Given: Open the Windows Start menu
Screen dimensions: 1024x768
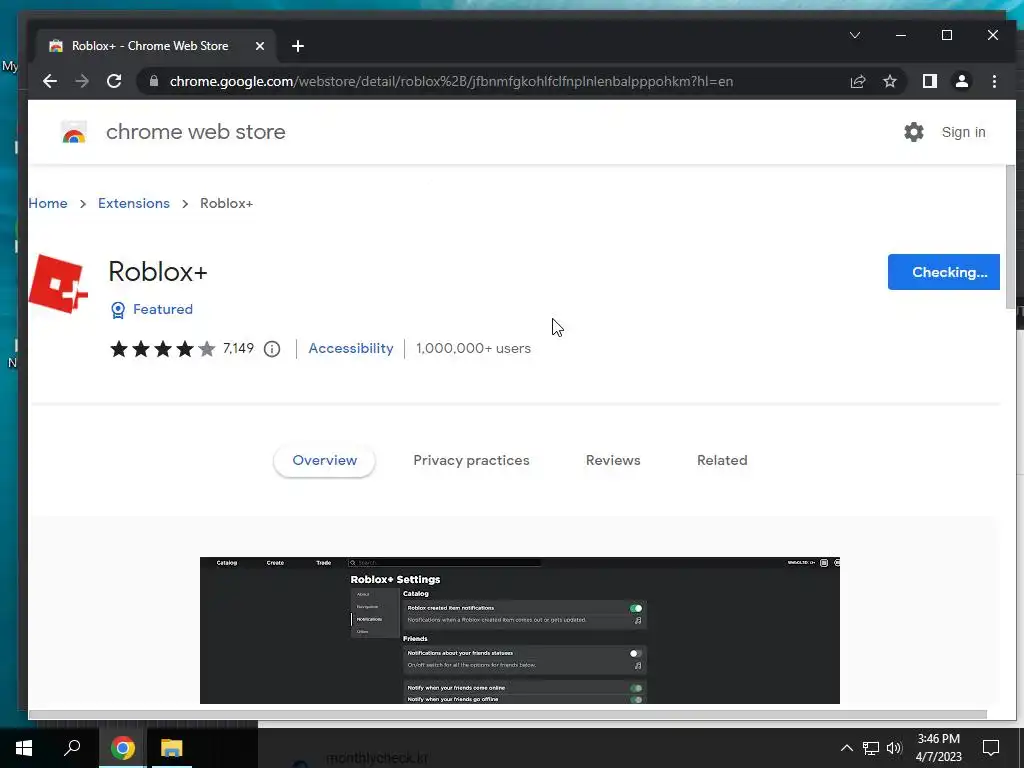Looking at the screenshot, I should click(x=24, y=748).
